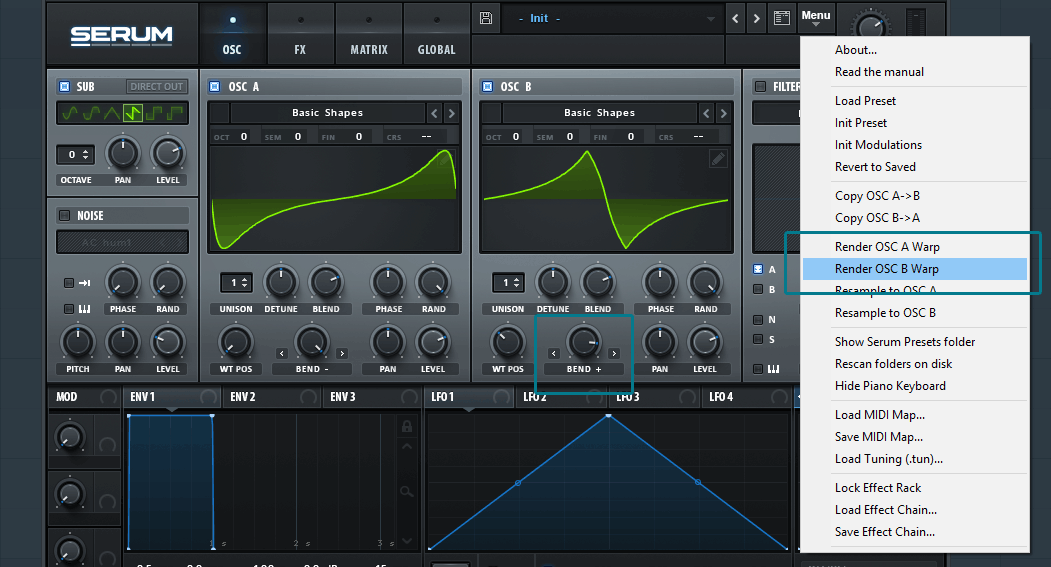Switch to the OSC tab
The width and height of the screenshot is (1051, 567).
(232, 34)
